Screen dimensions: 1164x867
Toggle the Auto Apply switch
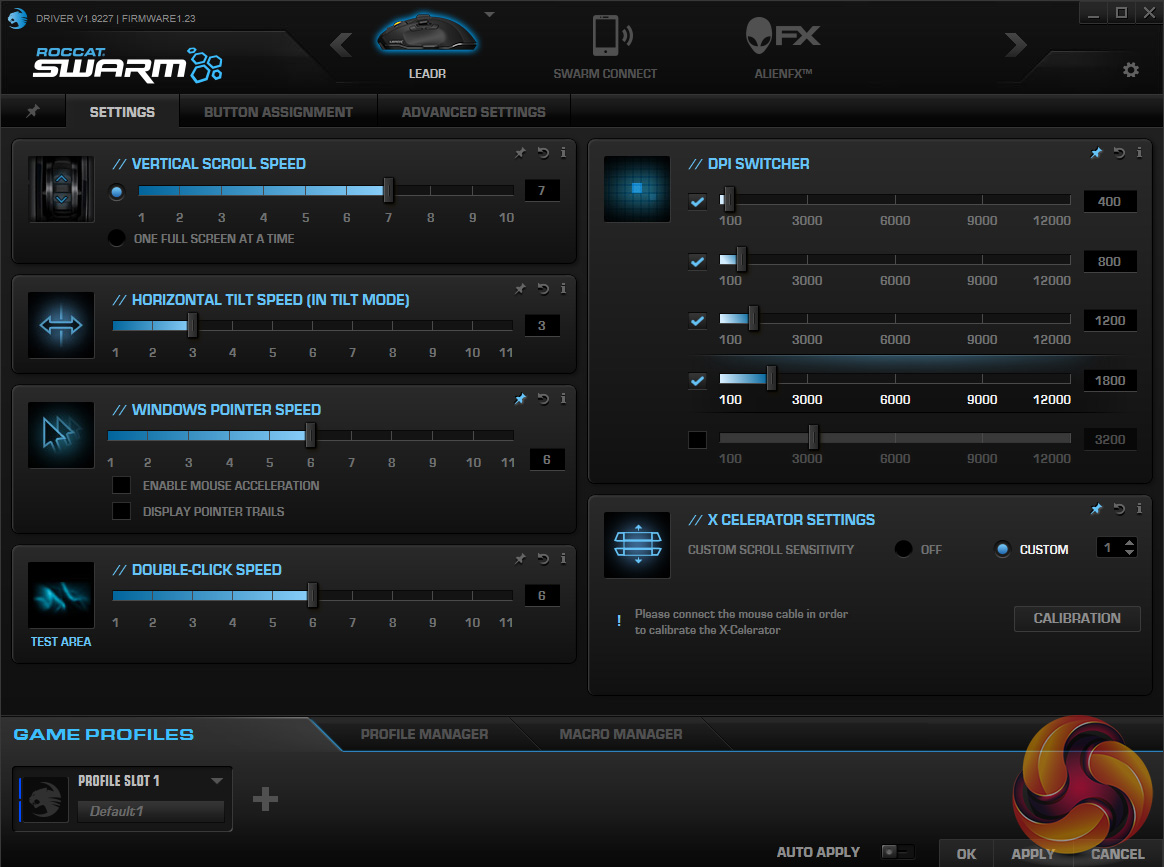[x=897, y=851]
